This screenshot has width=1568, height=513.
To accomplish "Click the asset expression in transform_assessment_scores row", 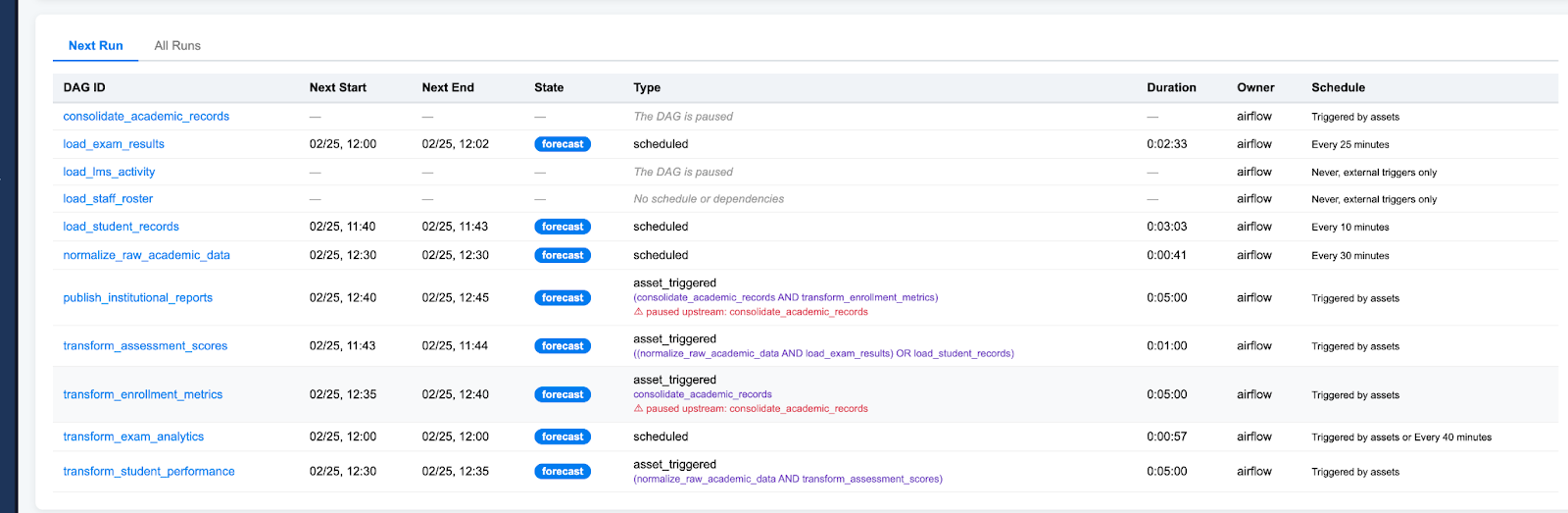I will [x=823, y=354].
